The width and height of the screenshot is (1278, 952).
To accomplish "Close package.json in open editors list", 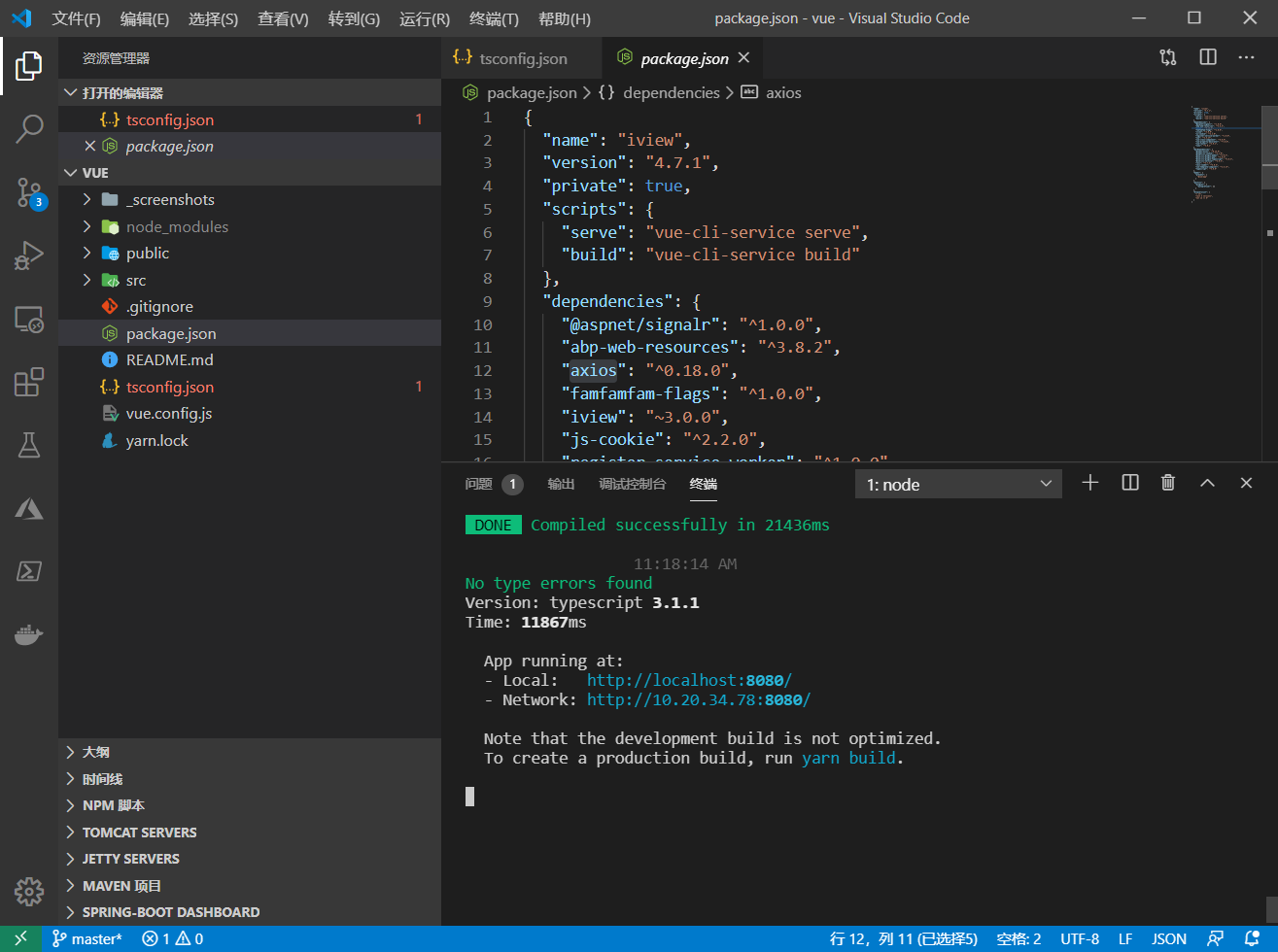I will coord(89,146).
